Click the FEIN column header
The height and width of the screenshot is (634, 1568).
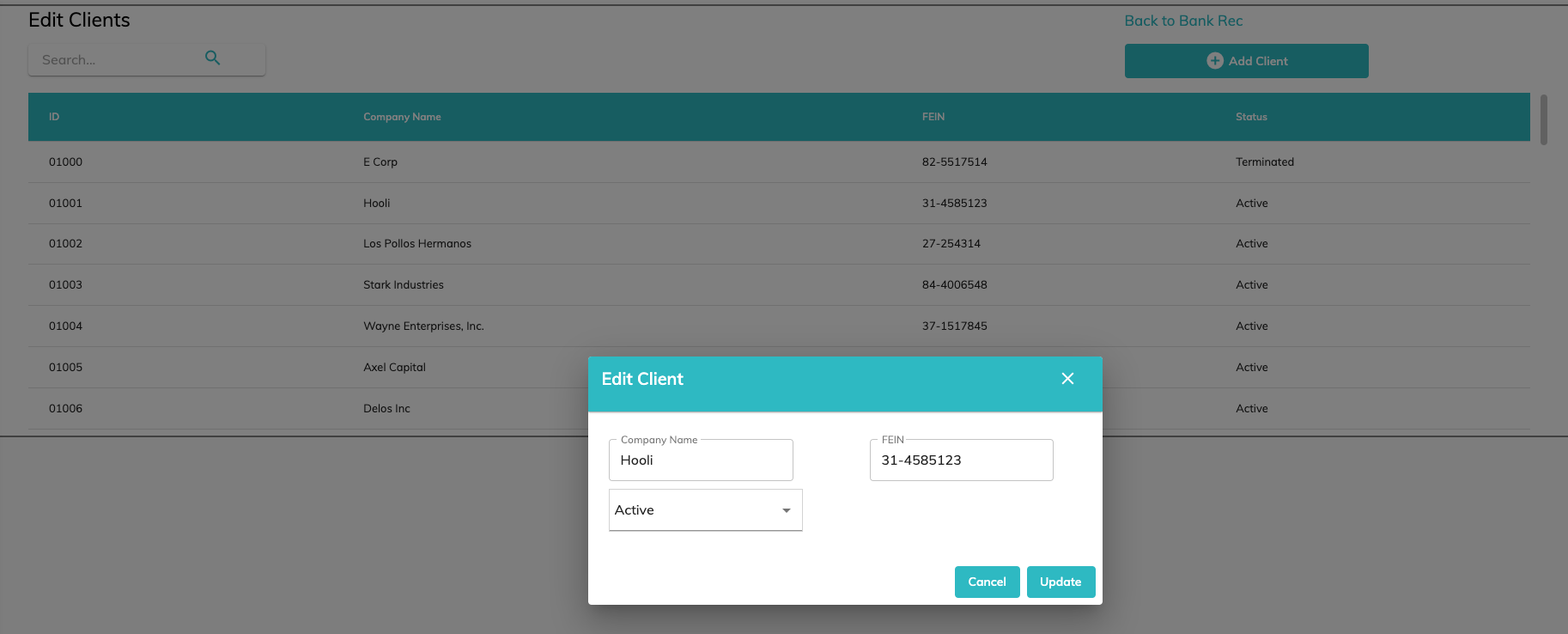(933, 117)
